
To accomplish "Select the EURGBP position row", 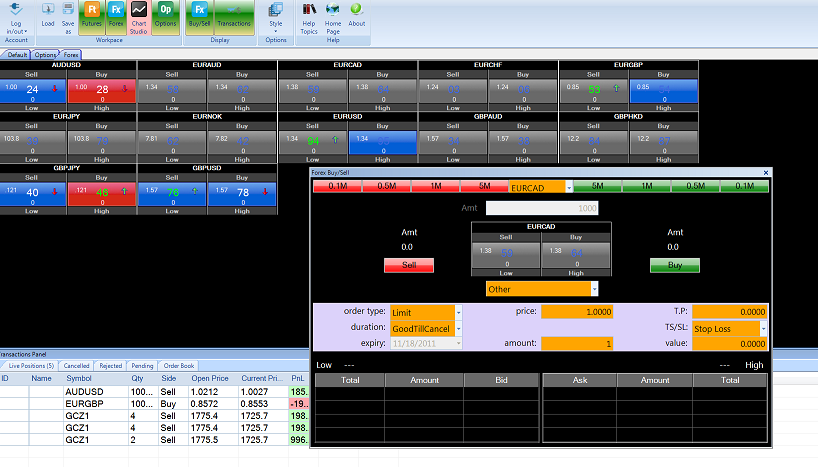I will (x=154, y=403).
